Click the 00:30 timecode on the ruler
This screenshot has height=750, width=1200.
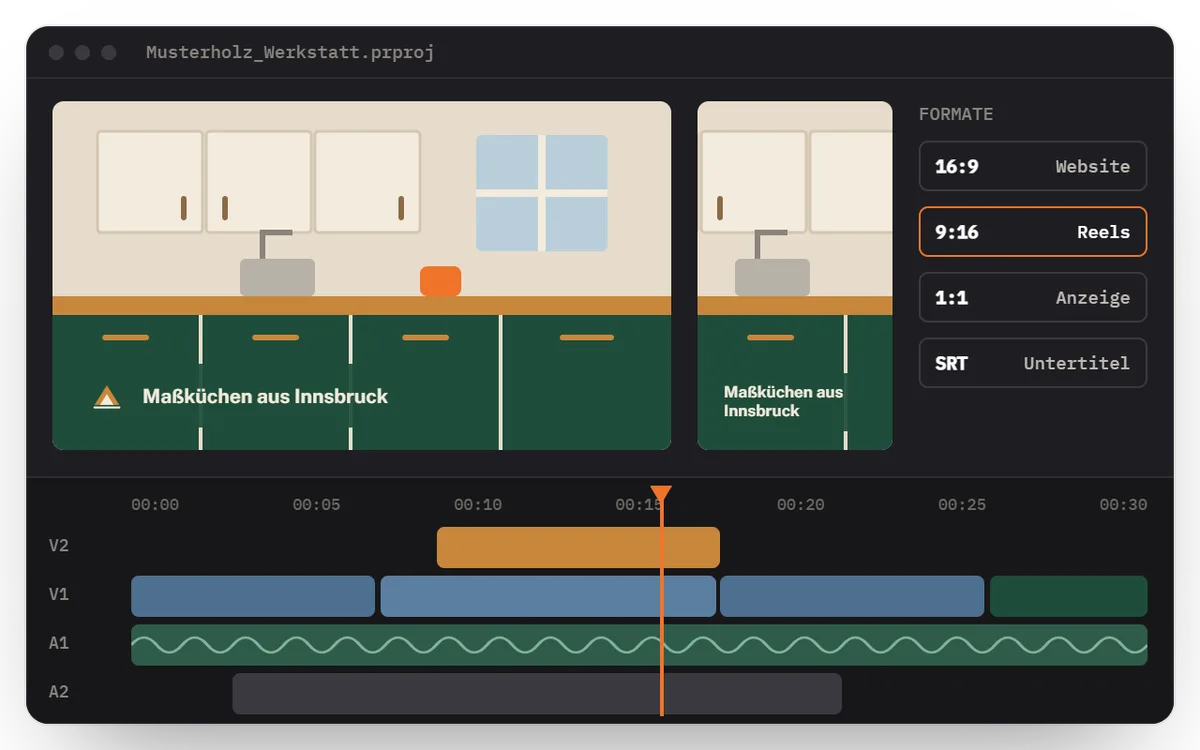pos(1123,505)
